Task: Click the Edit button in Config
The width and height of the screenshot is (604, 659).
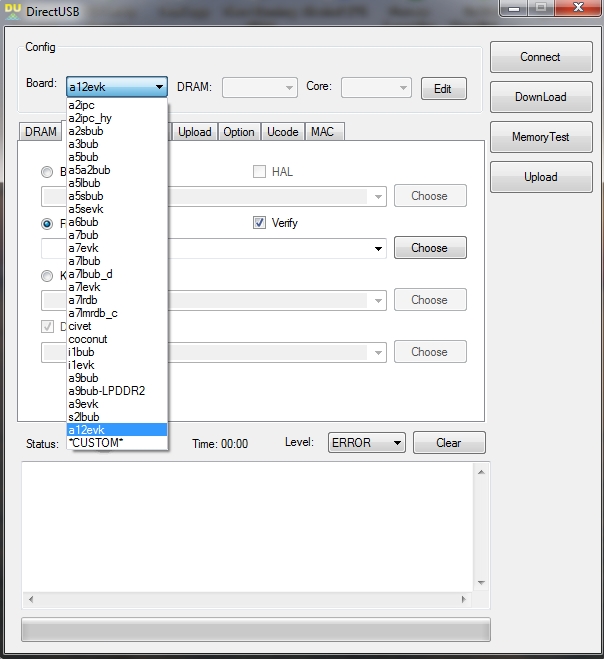Action: tap(443, 89)
